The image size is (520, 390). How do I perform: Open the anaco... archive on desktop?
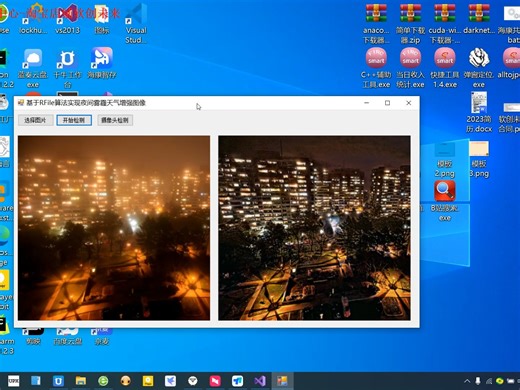[x=376, y=24]
